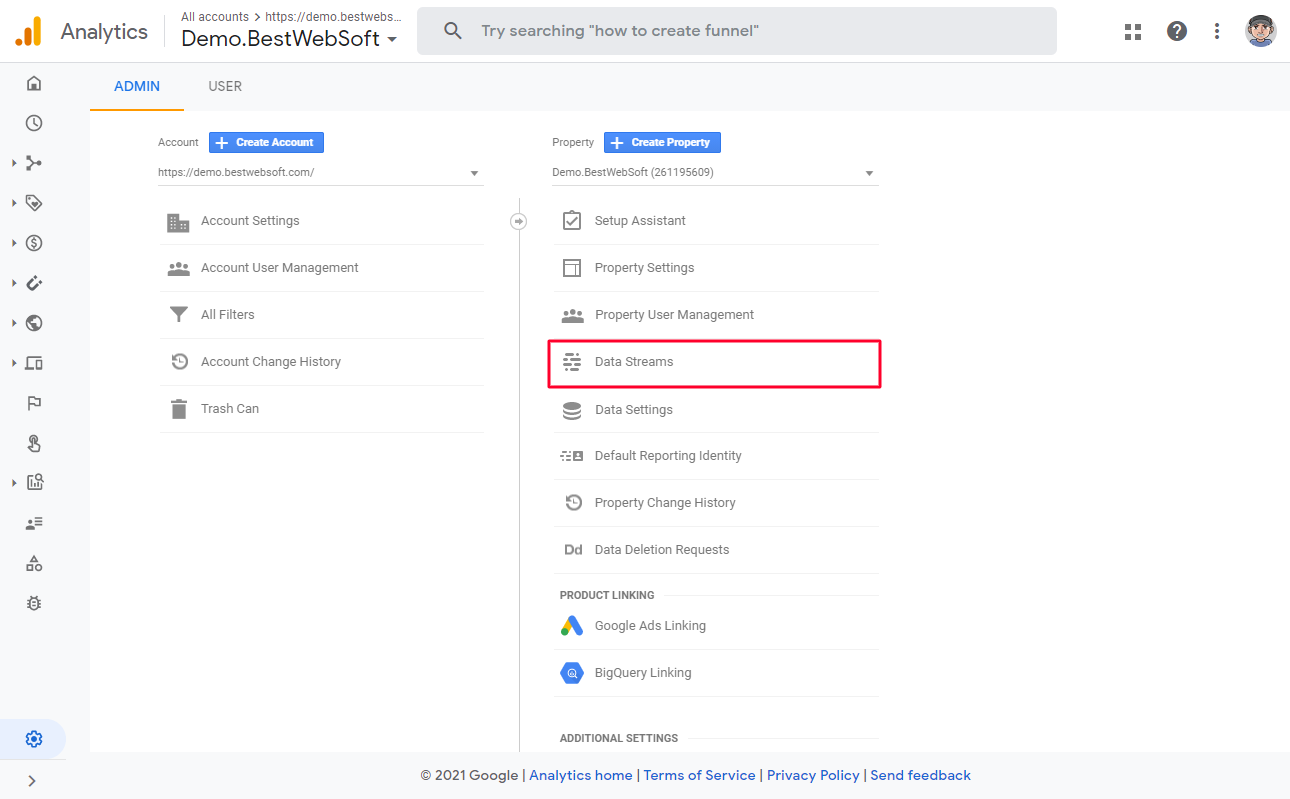
Task: Open the Terms of Service link
Action: pyautogui.click(x=699, y=775)
